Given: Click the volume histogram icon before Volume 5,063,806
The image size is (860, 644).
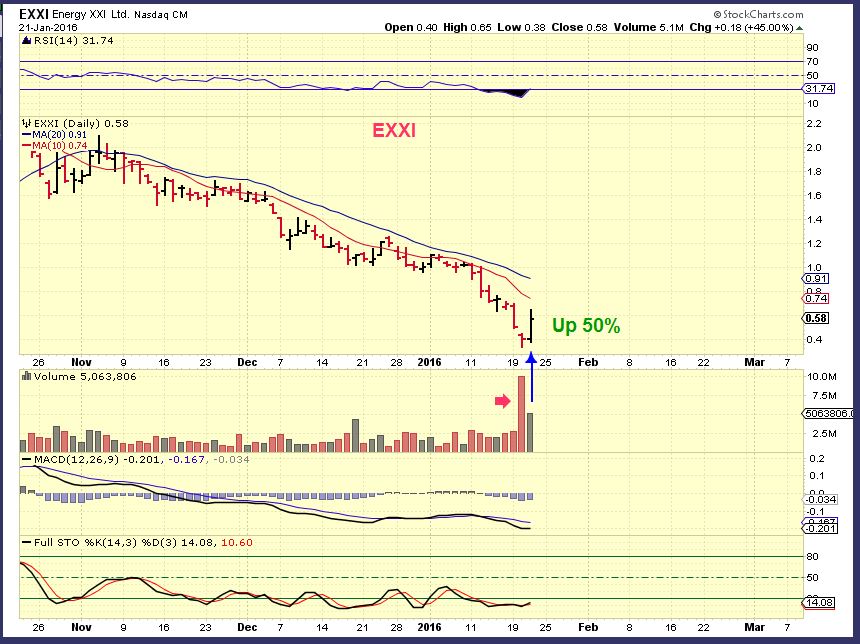Looking at the screenshot, I should coord(26,376).
